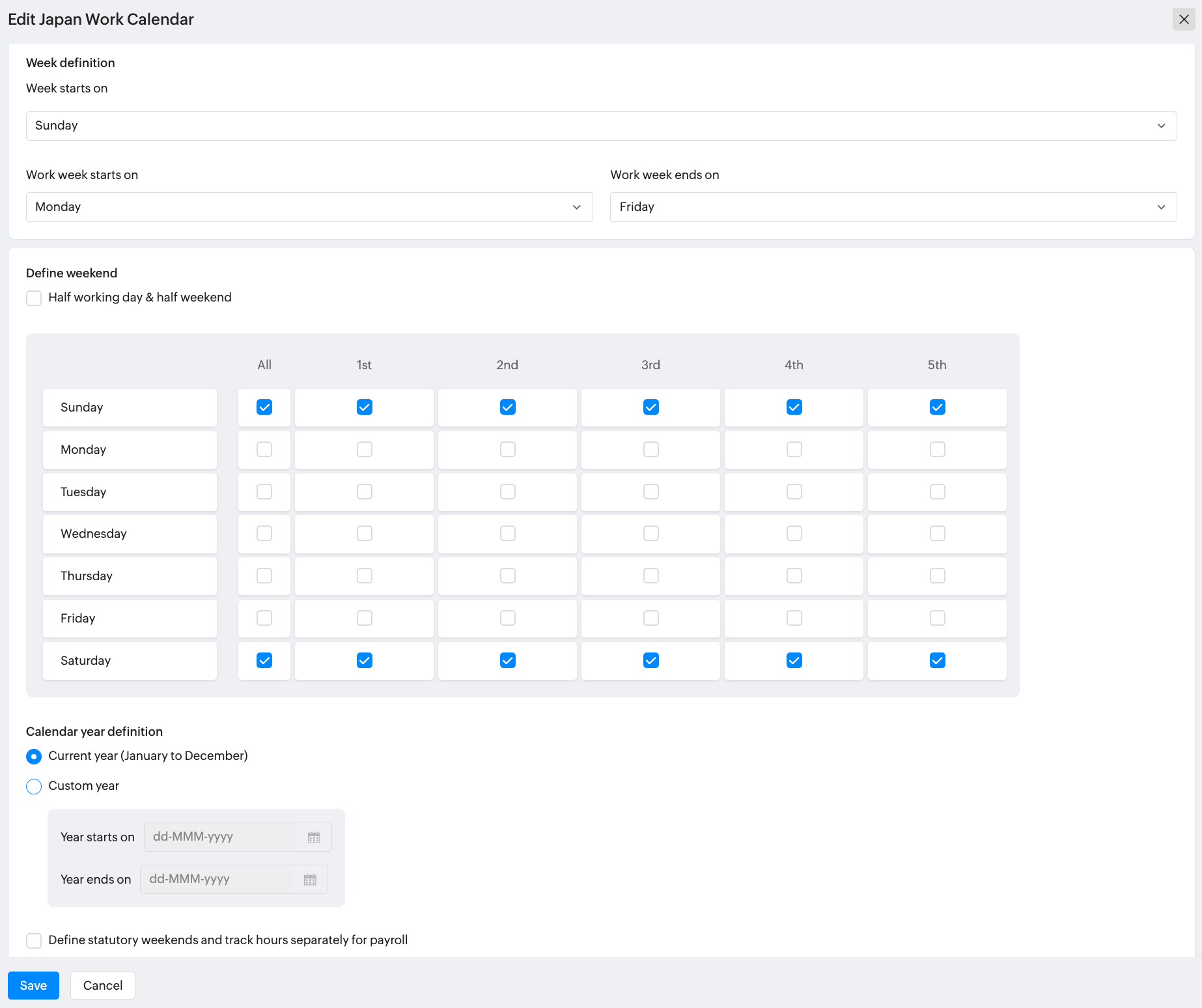Uncheck Saturday 5th week checkbox
This screenshot has width=1202, height=1008.
[x=938, y=660]
